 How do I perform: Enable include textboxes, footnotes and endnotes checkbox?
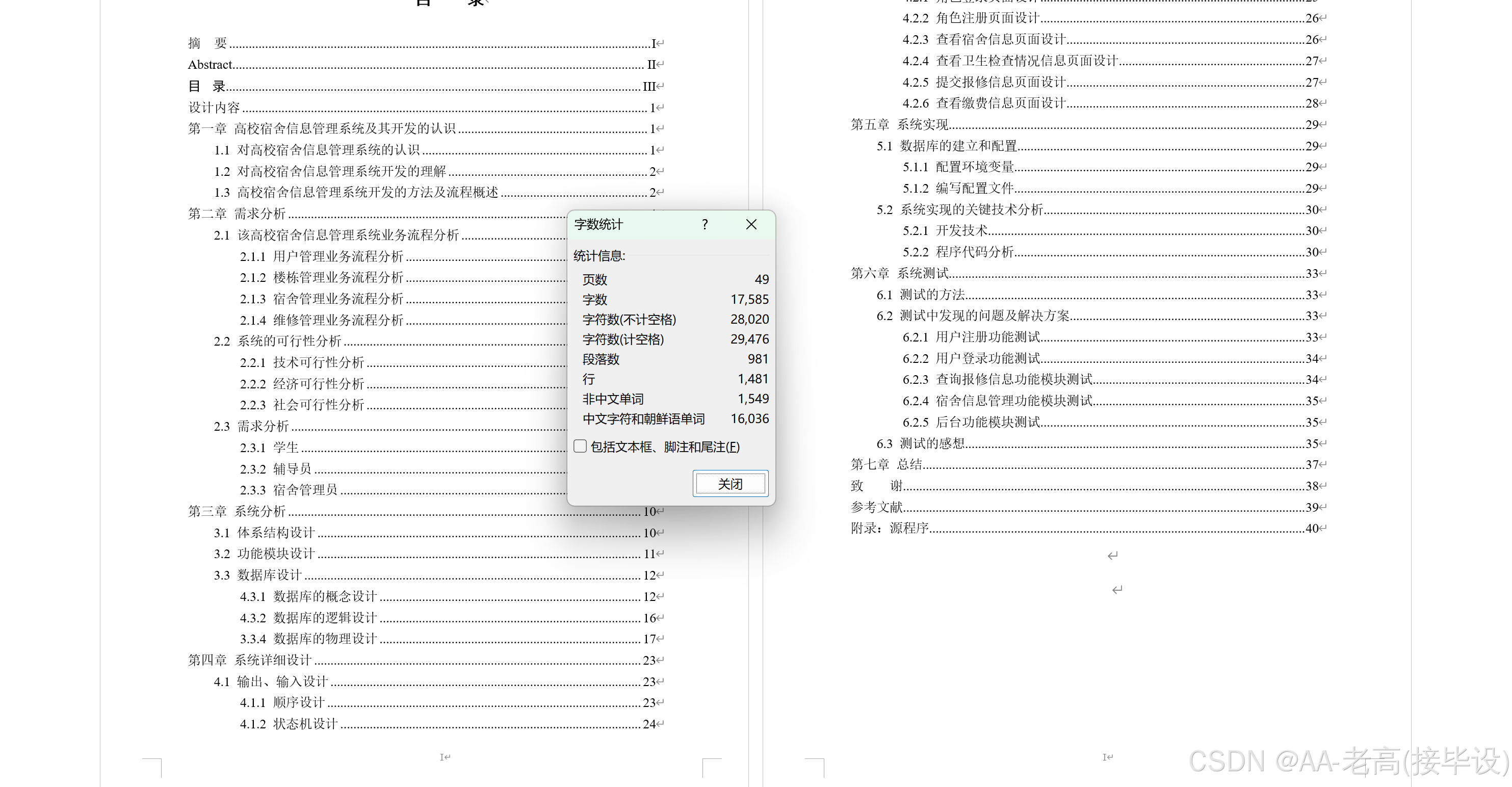tap(580, 447)
